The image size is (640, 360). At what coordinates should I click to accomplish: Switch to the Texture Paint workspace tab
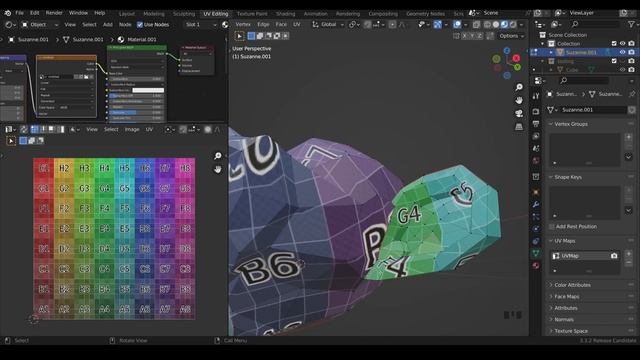click(x=252, y=13)
